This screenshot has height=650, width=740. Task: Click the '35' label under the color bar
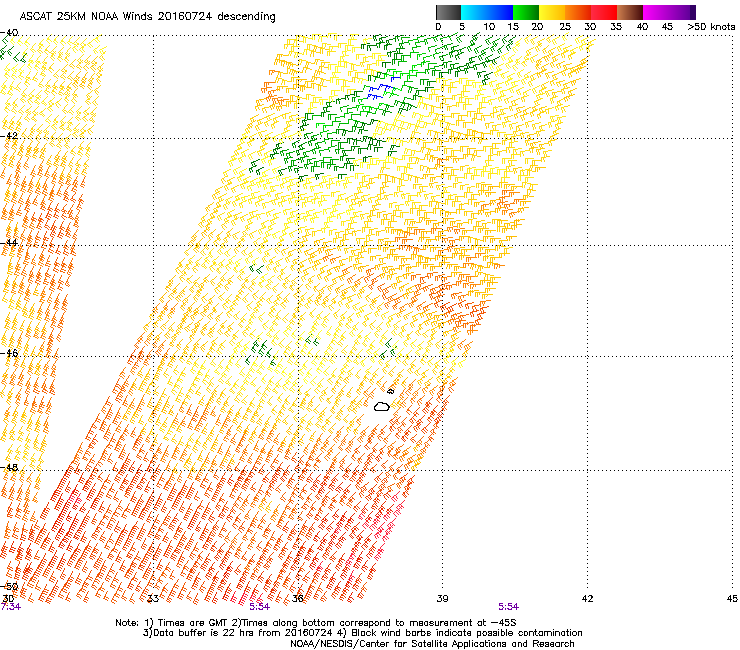616,27
